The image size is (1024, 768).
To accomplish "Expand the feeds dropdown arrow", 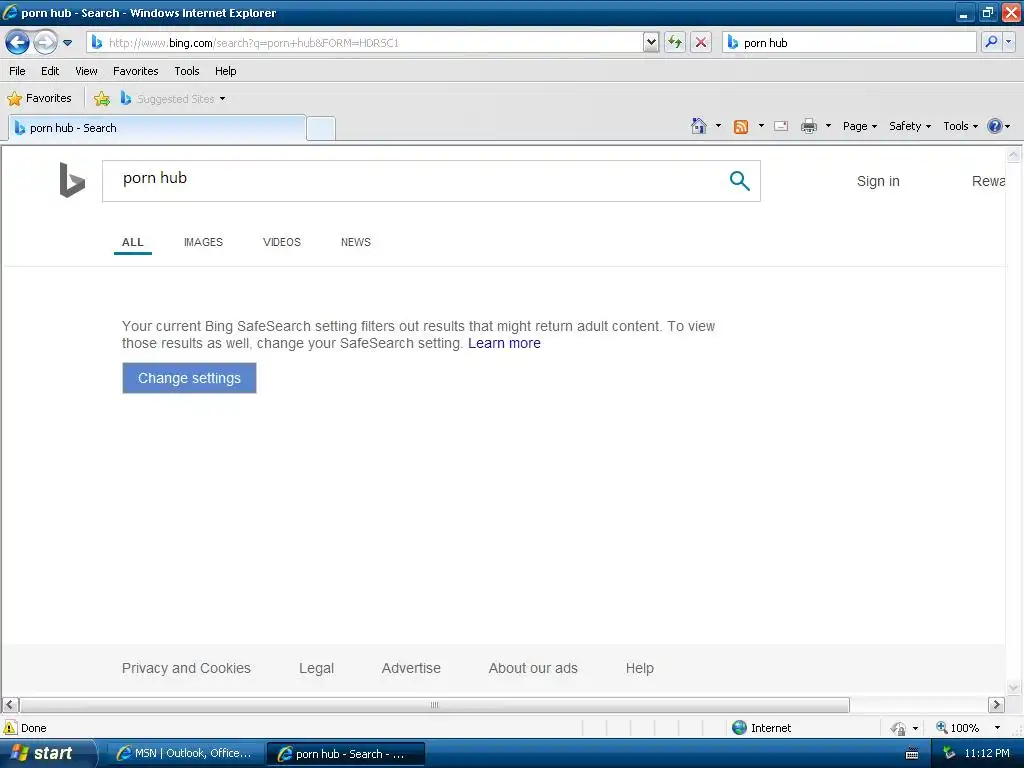I will (x=761, y=125).
